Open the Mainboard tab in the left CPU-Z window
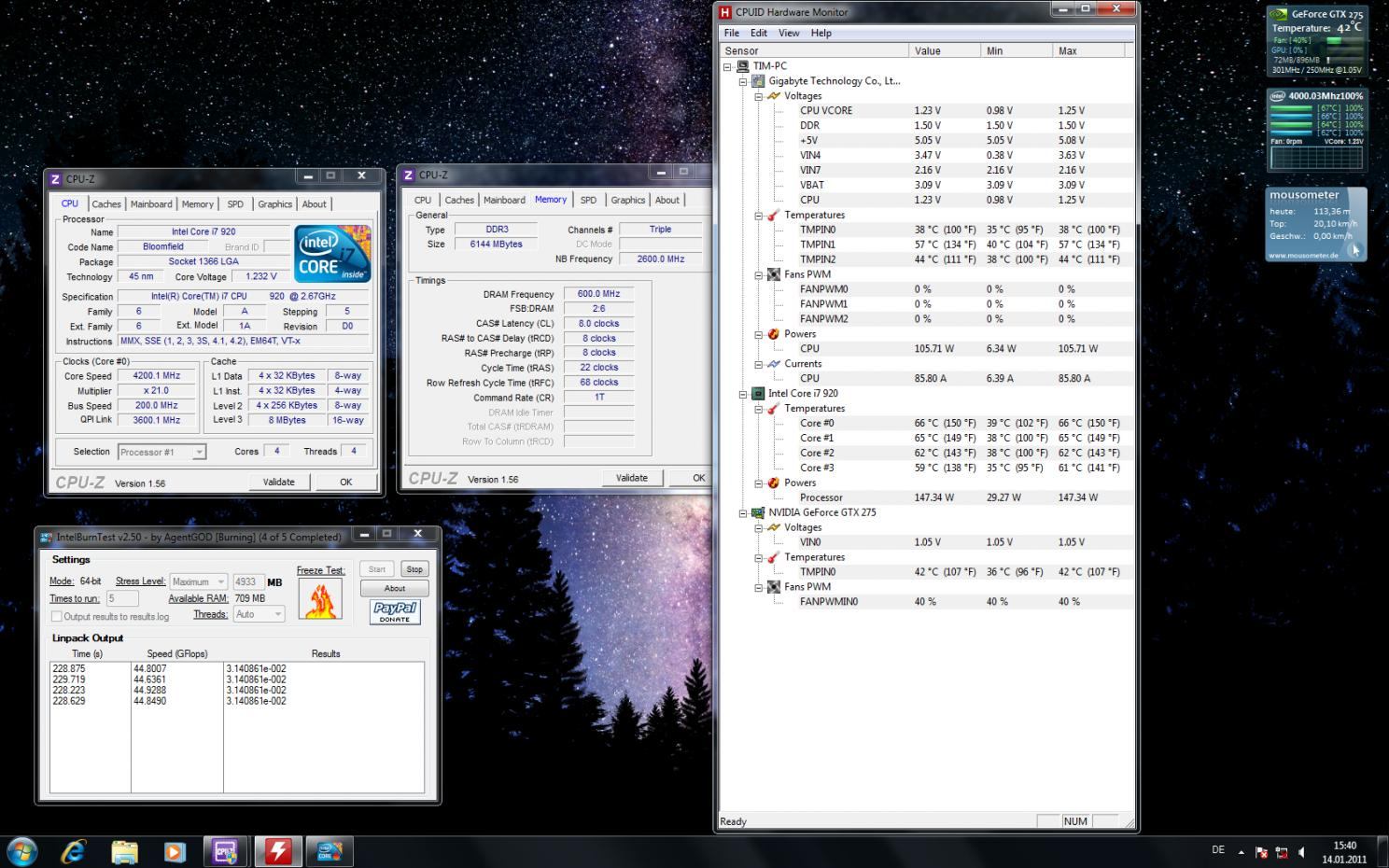Screen dimensions: 1389x868 (151, 204)
